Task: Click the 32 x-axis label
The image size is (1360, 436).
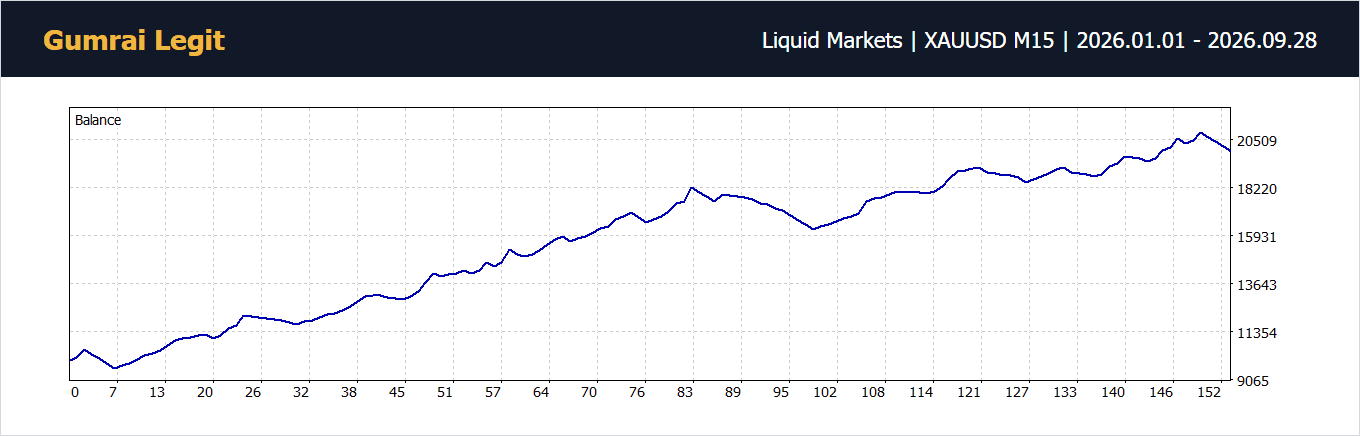Action: point(301,393)
